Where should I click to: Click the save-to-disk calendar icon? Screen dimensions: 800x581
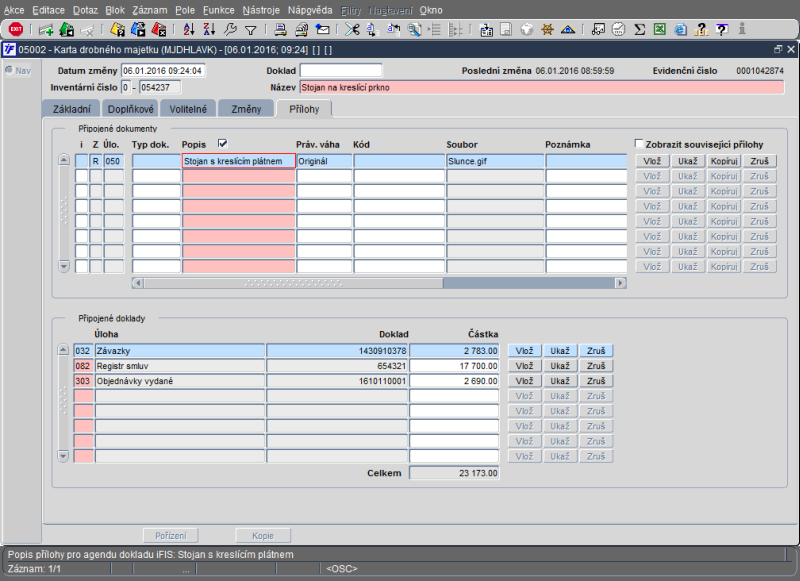click(x=486, y=30)
